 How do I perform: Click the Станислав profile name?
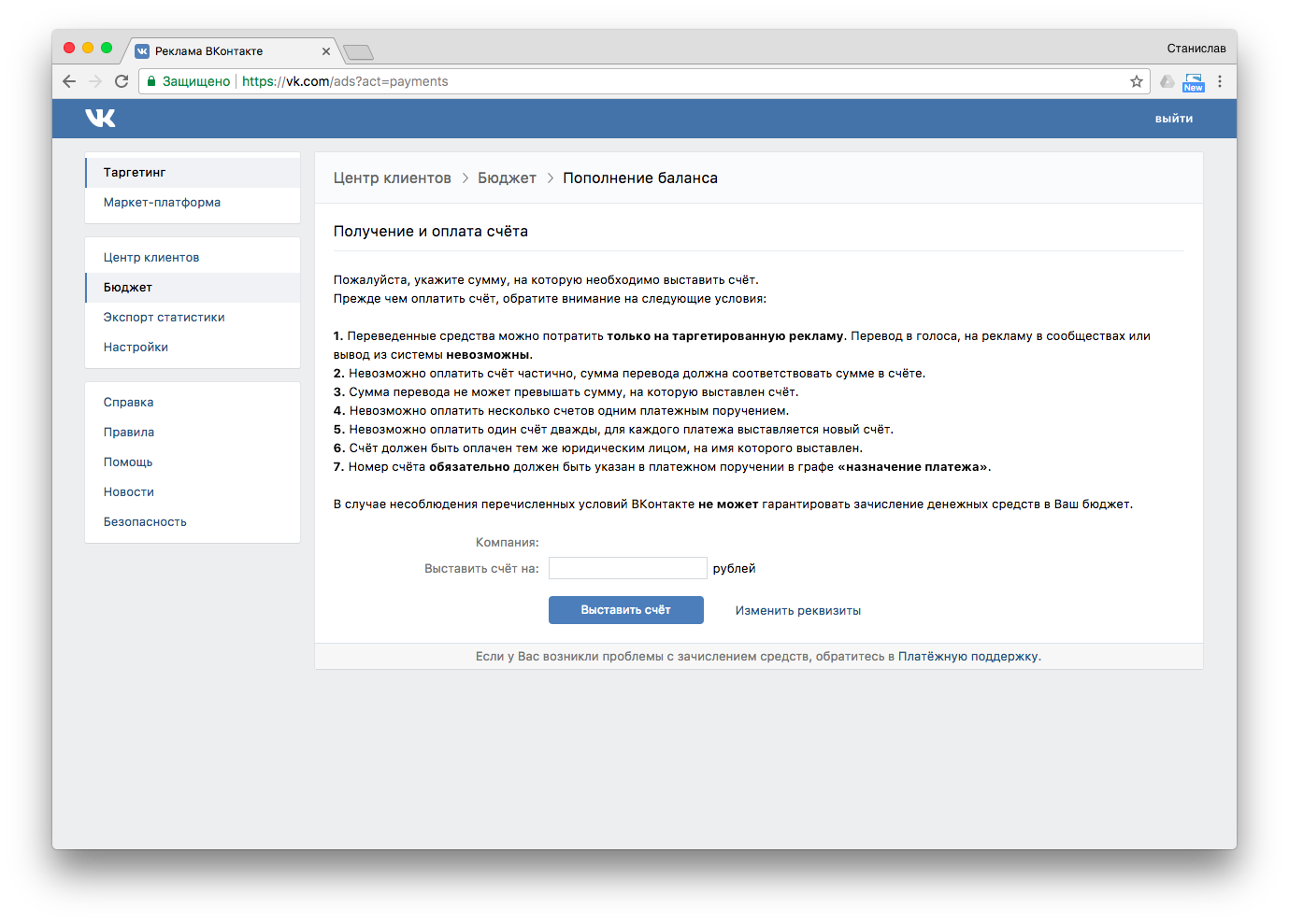pyautogui.click(x=1196, y=49)
